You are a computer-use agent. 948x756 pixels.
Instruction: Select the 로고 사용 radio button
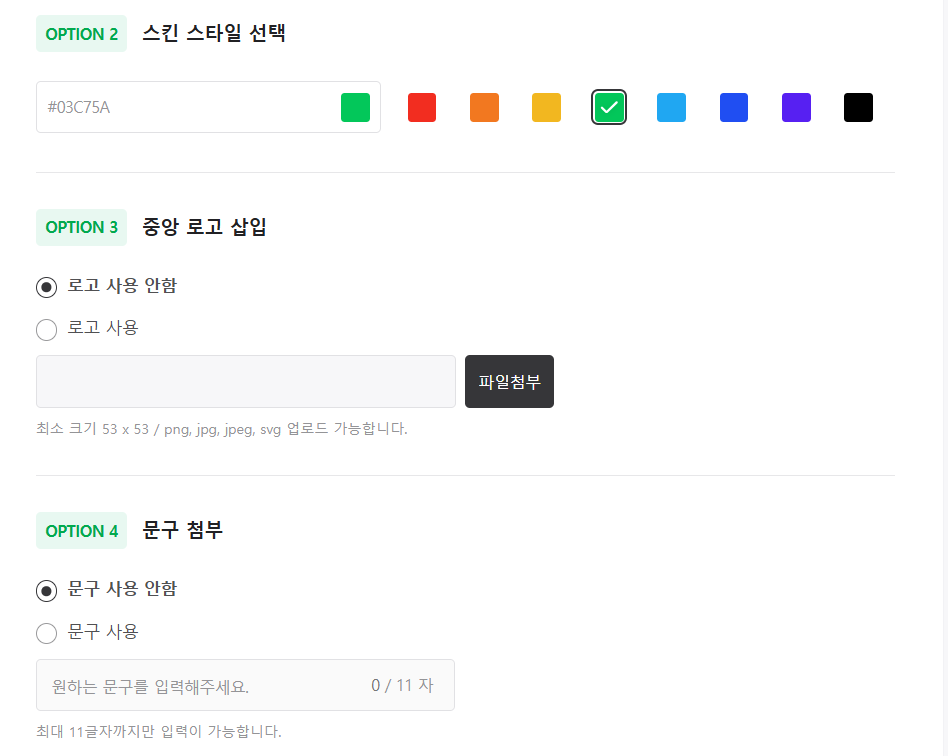tap(46, 329)
